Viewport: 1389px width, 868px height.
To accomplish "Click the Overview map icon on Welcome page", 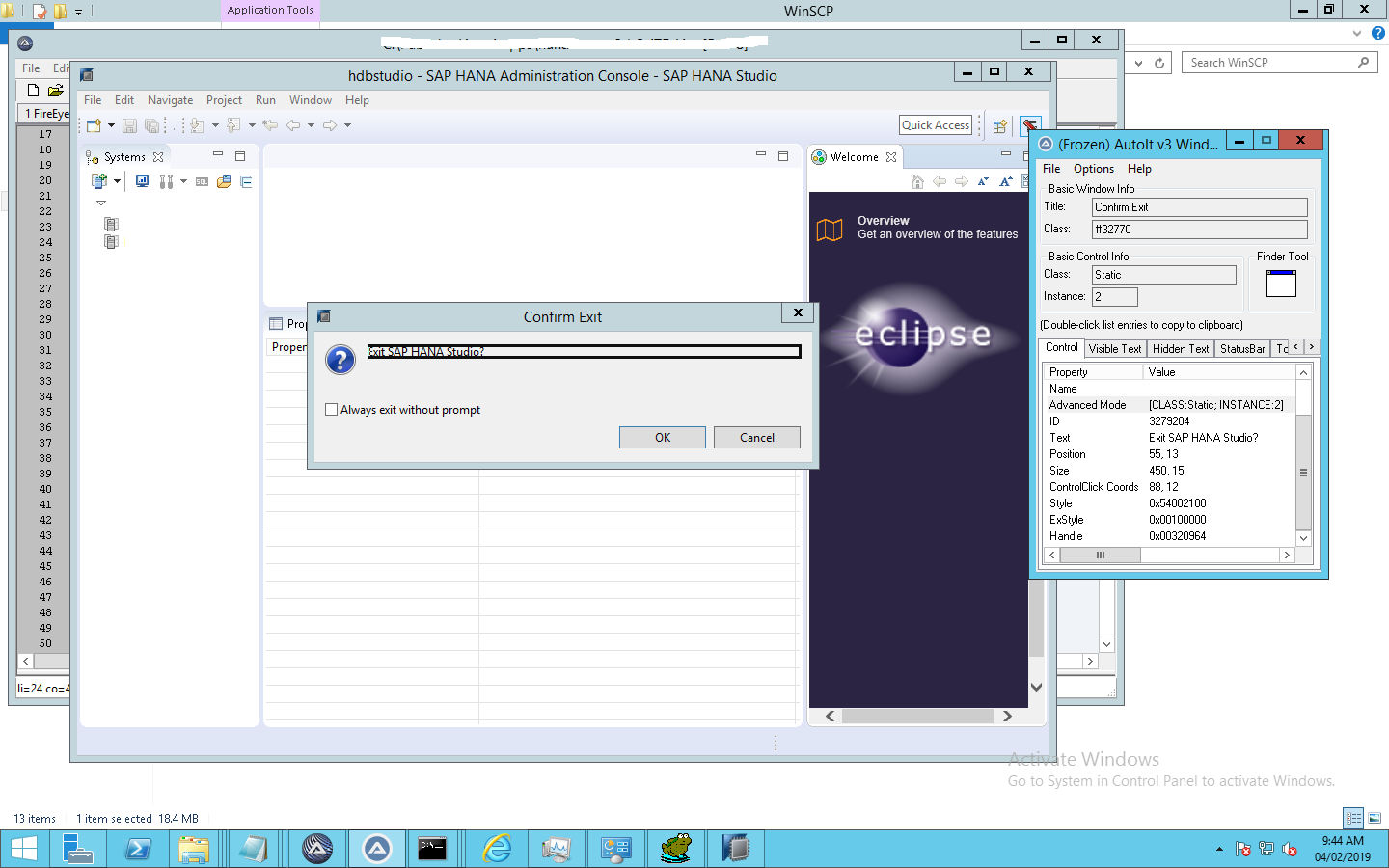I will point(830,230).
